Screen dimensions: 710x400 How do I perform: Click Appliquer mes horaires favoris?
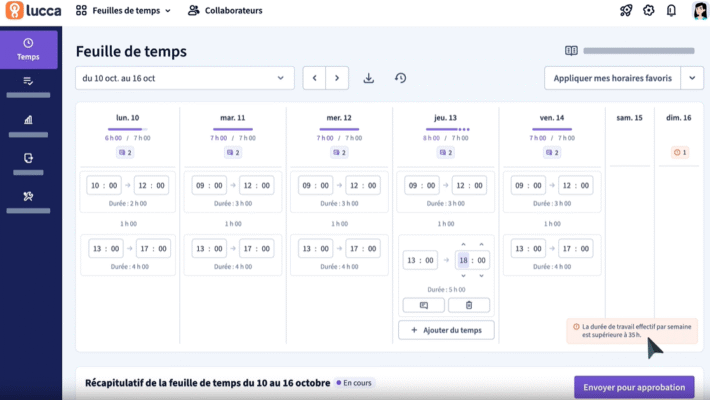pos(612,78)
